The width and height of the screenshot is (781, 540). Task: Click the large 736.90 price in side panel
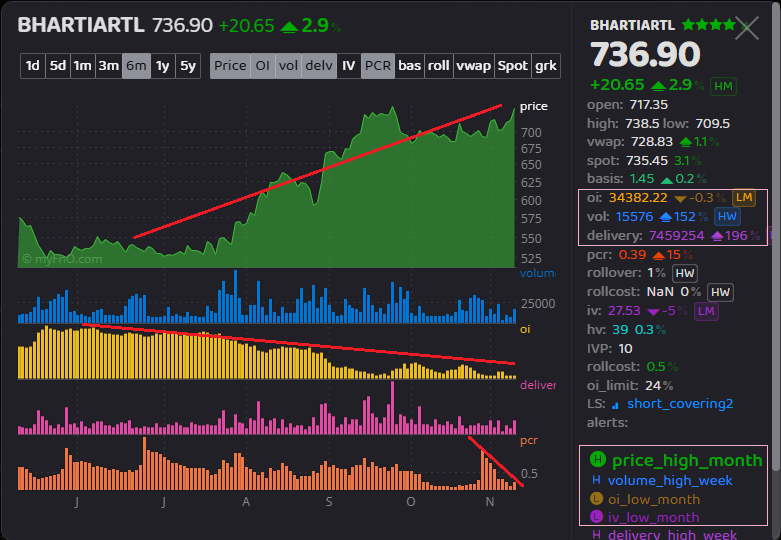645,54
